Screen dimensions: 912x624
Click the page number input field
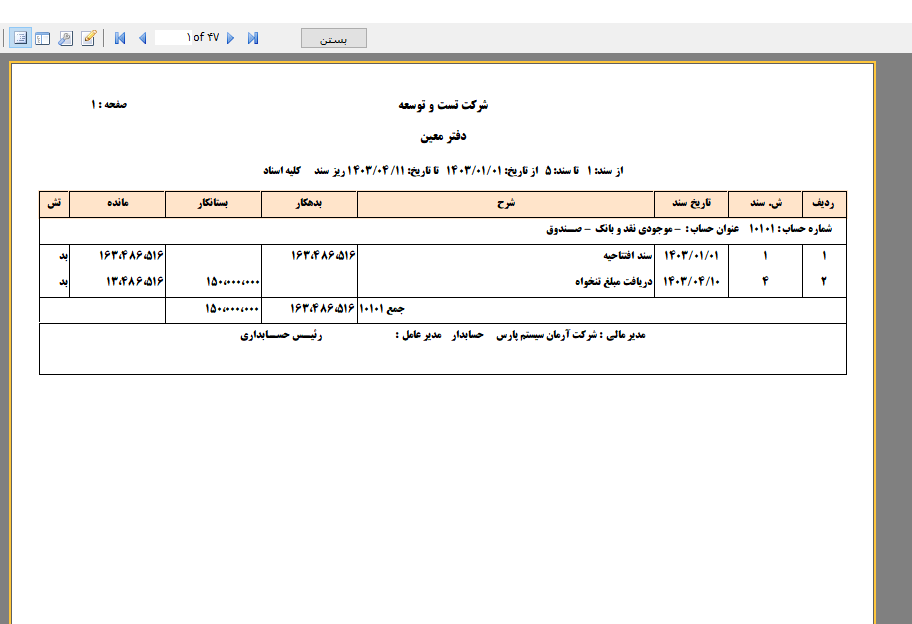pyautogui.click(x=173, y=38)
